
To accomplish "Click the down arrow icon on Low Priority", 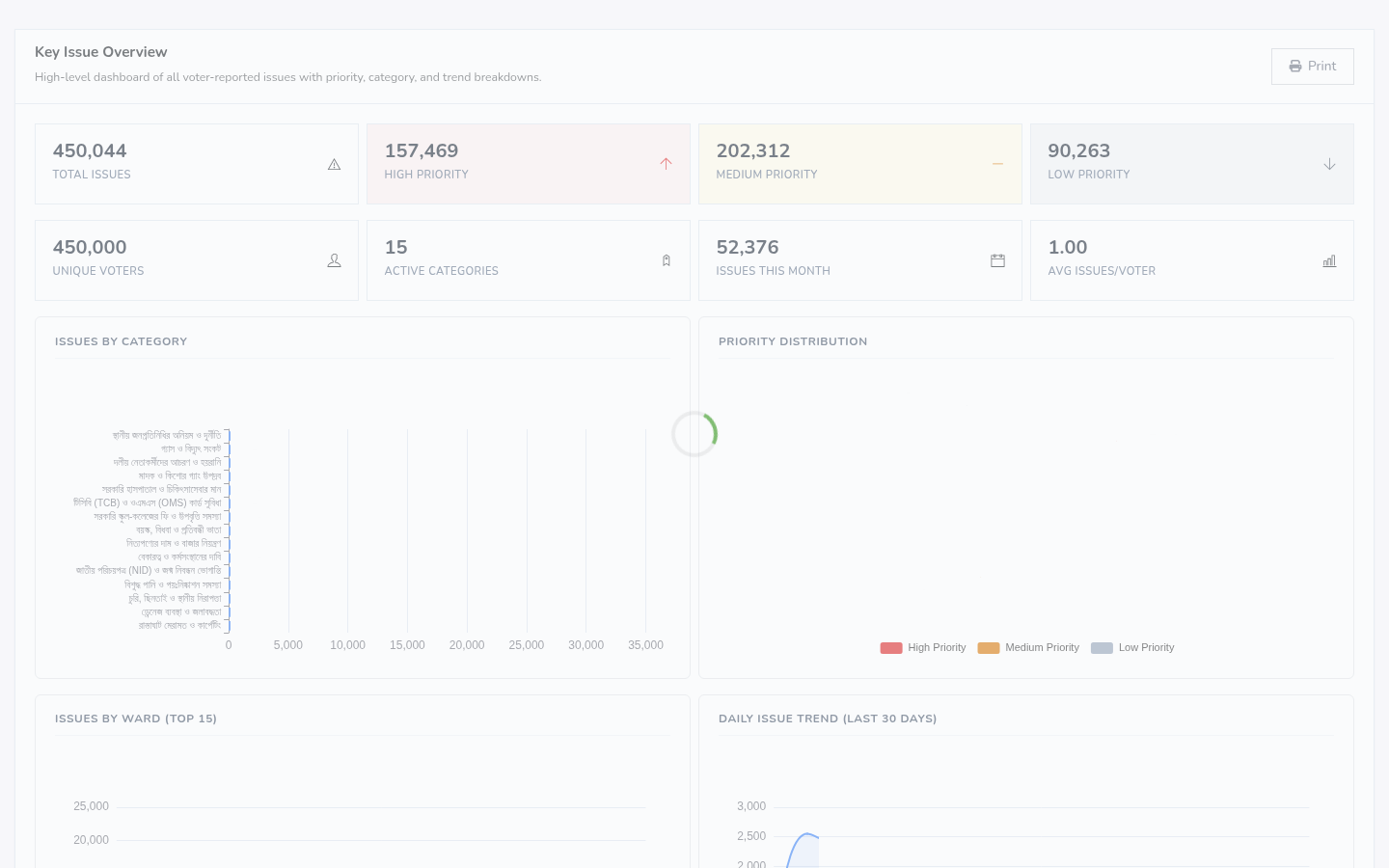I will [1329, 164].
